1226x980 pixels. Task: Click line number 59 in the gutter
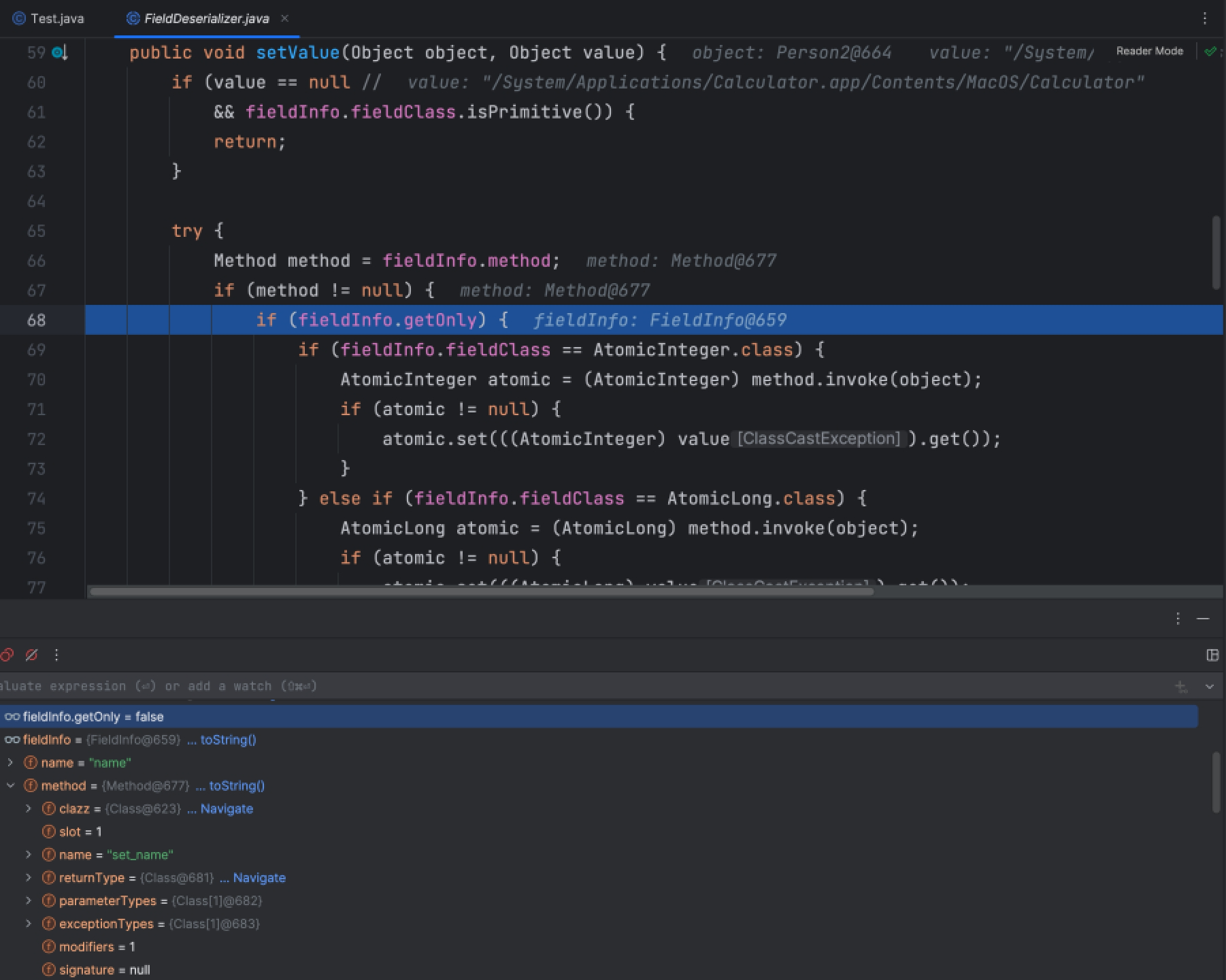36,52
